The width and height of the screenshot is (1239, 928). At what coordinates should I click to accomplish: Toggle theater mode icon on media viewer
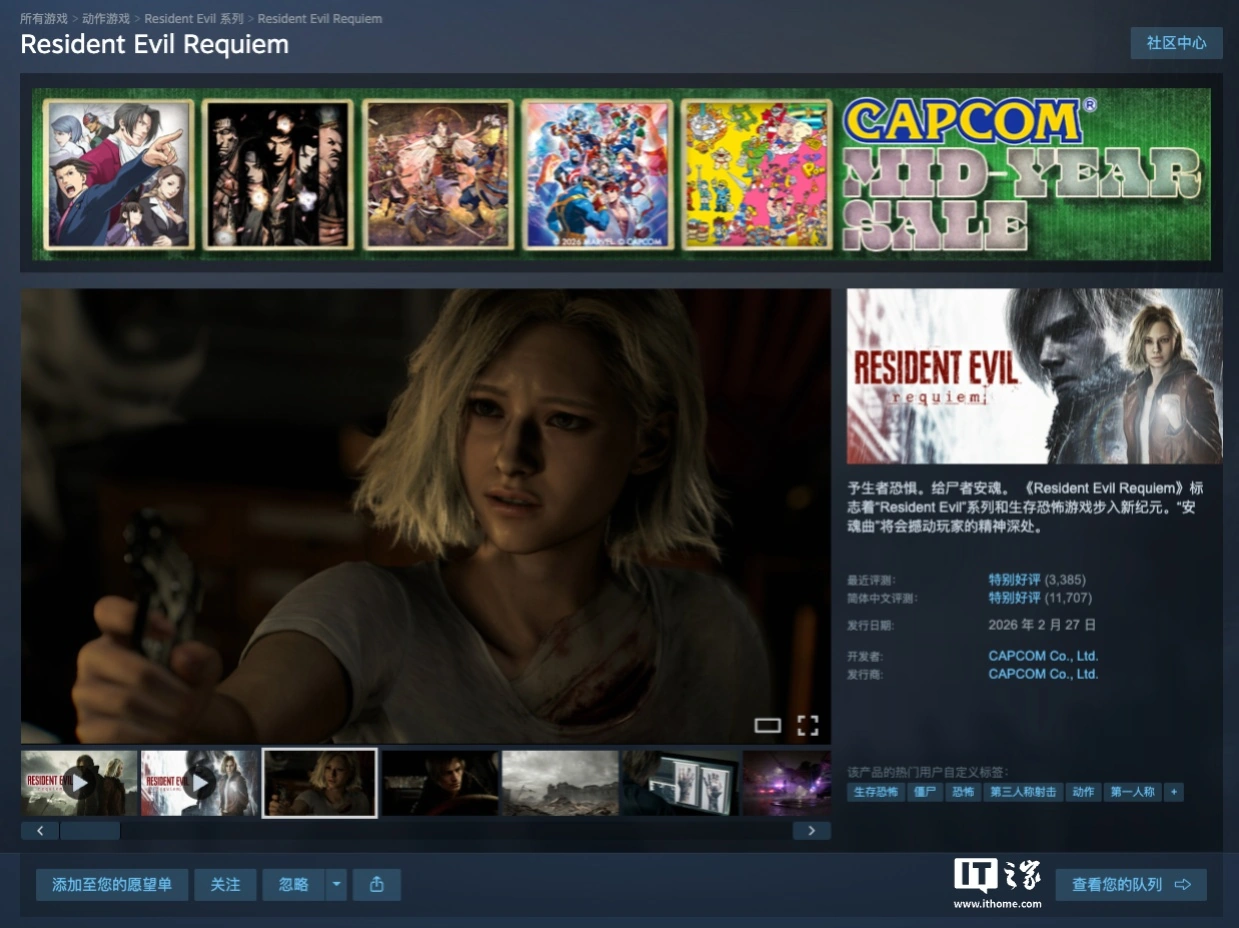[767, 726]
